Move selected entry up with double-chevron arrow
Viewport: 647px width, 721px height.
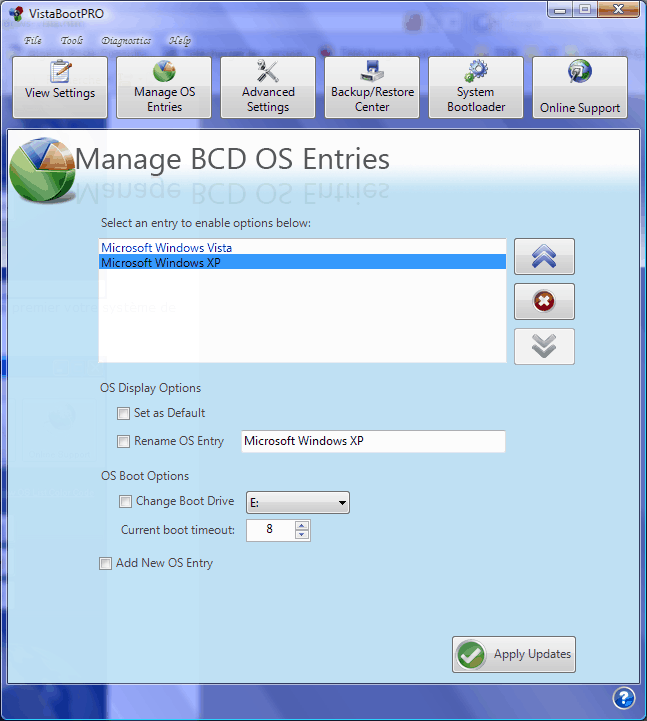(x=544, y=256)
